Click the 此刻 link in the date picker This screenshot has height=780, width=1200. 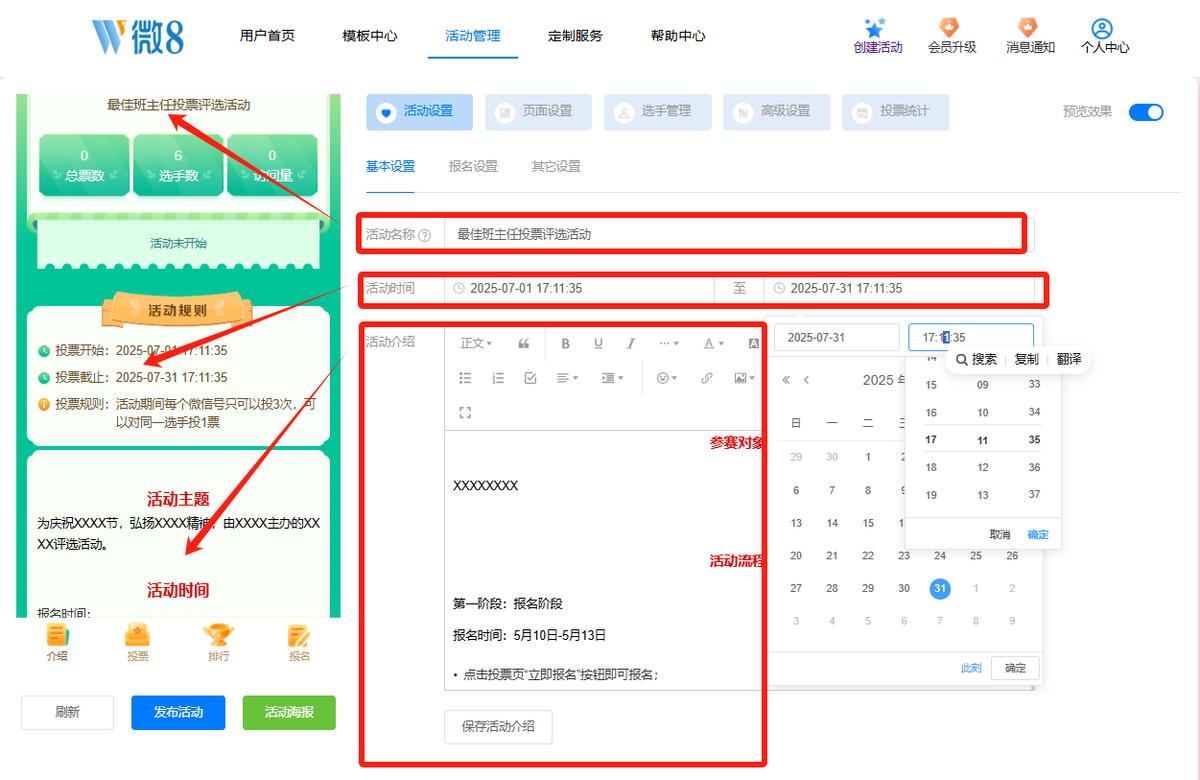pyautogui.click(x=971, y=668)
